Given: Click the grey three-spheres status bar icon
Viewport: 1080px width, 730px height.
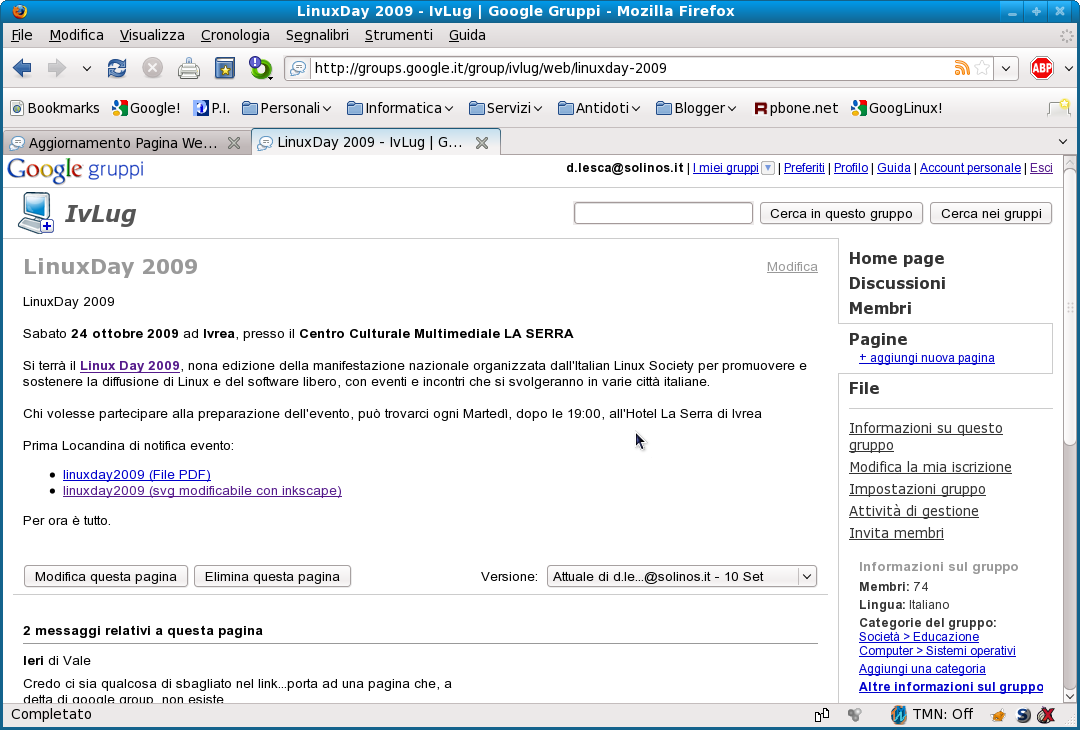Looking at the screenshot, I should [x=855, y=715].
